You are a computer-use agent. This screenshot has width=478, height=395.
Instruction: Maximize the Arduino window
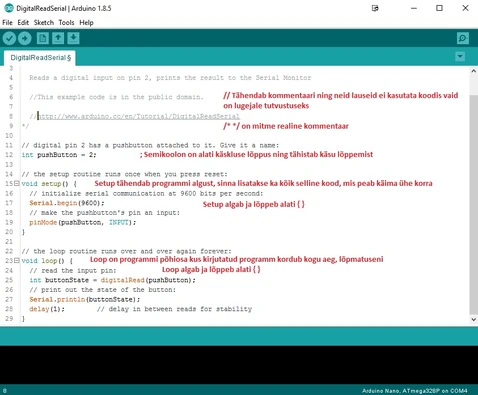click(x=439, y=8)
